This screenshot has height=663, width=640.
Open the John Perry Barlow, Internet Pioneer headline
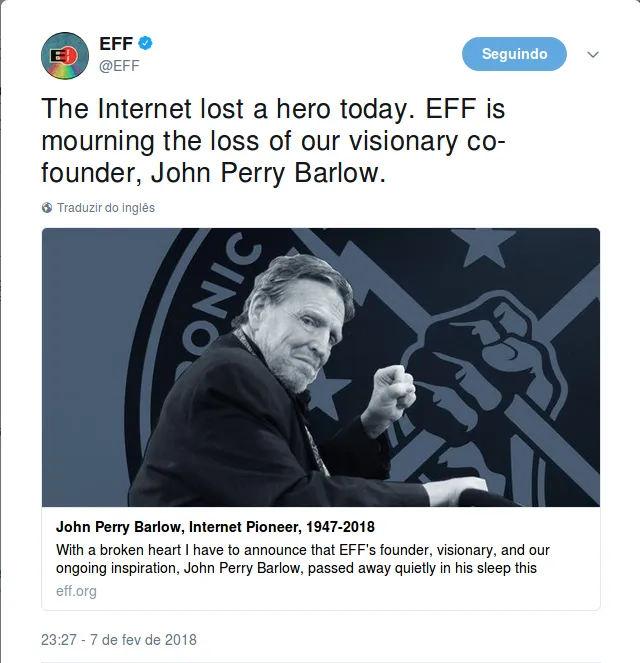coord(215,527)
